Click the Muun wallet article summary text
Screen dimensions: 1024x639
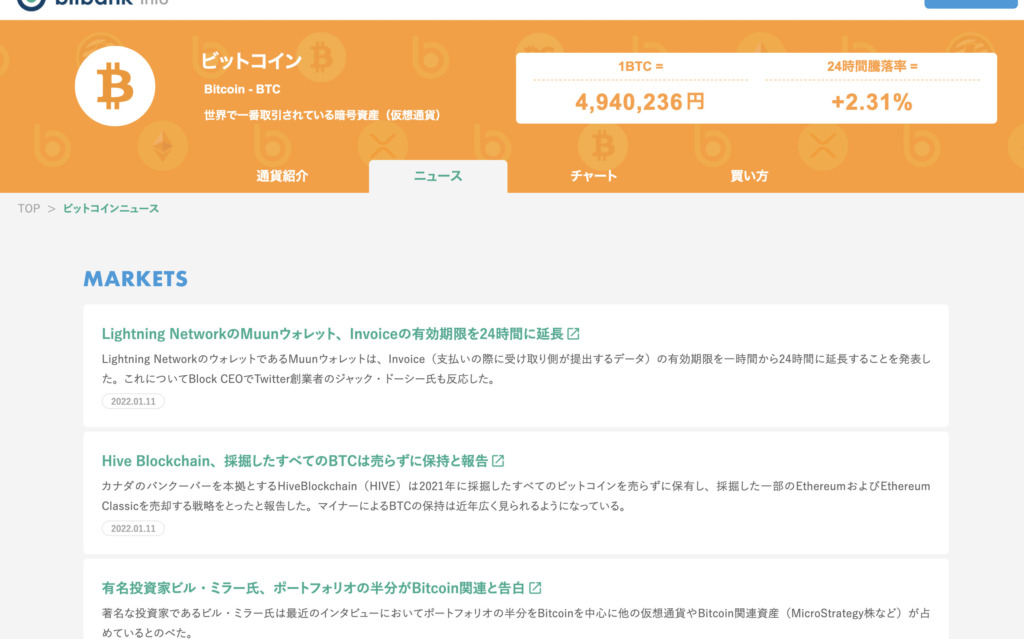click(516, 369)
